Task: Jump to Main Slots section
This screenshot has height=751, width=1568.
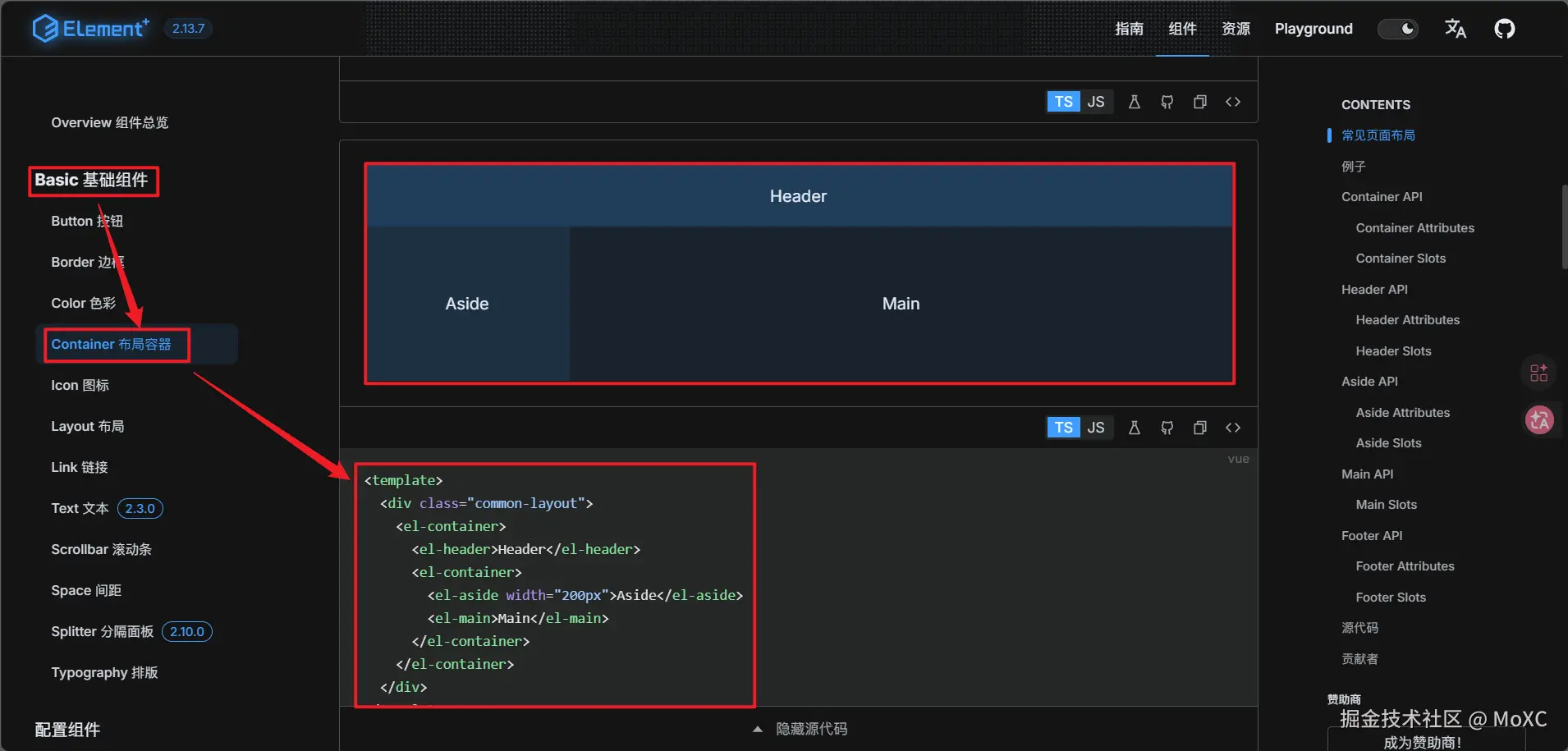Action: click(x=1387, y=505)
